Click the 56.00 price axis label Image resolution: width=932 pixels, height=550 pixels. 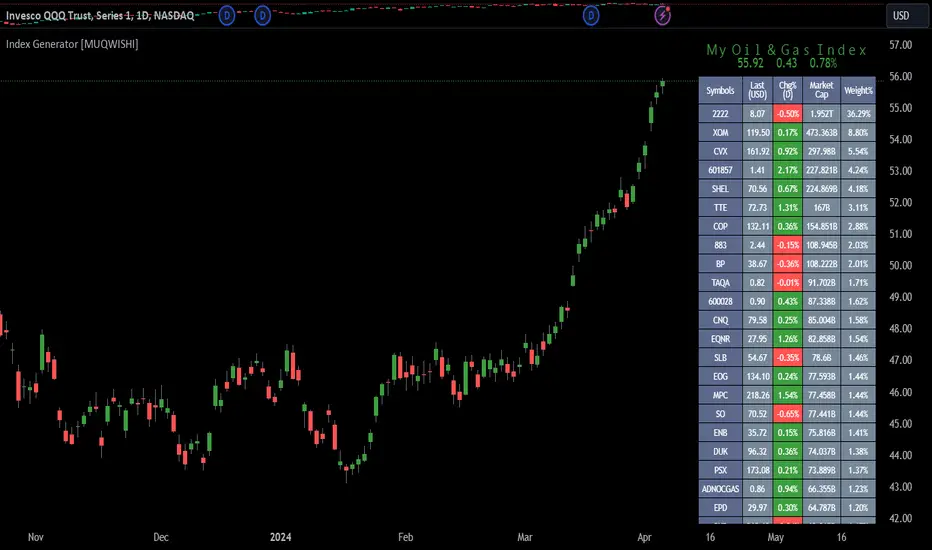point(900,76)
